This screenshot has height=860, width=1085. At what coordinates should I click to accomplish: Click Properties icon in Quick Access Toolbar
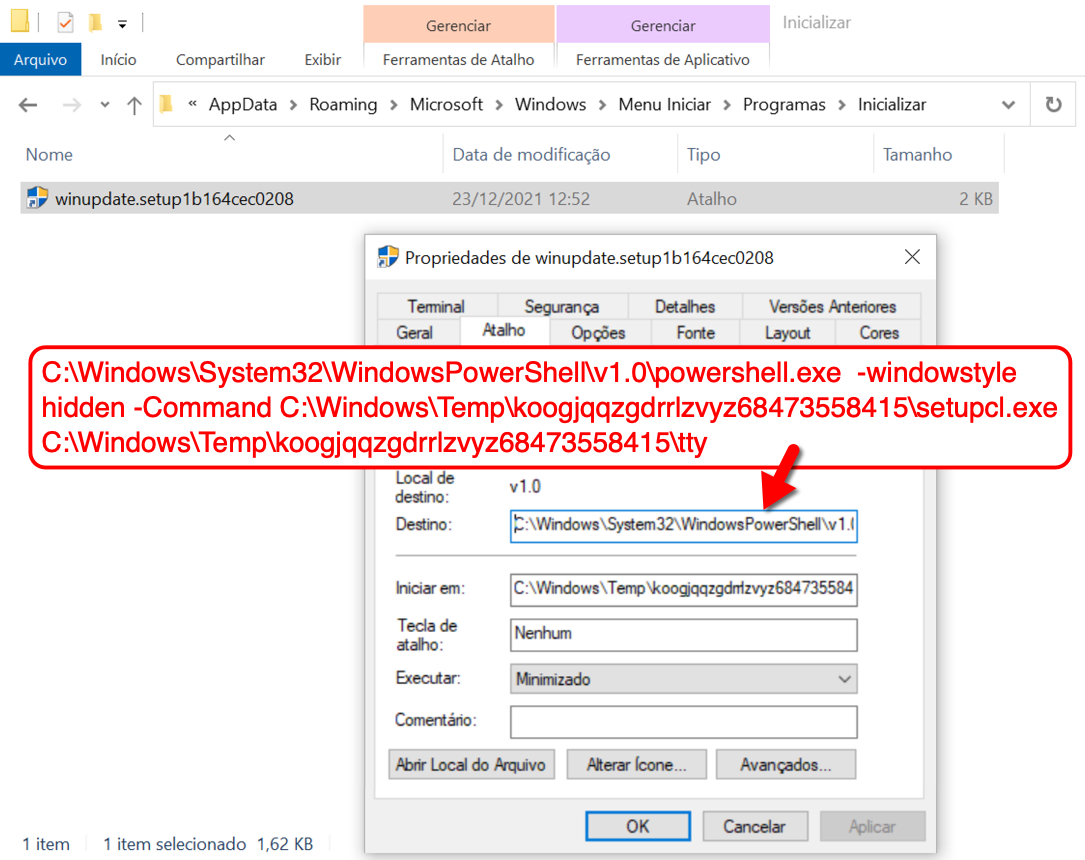click(x=65, y=23)
